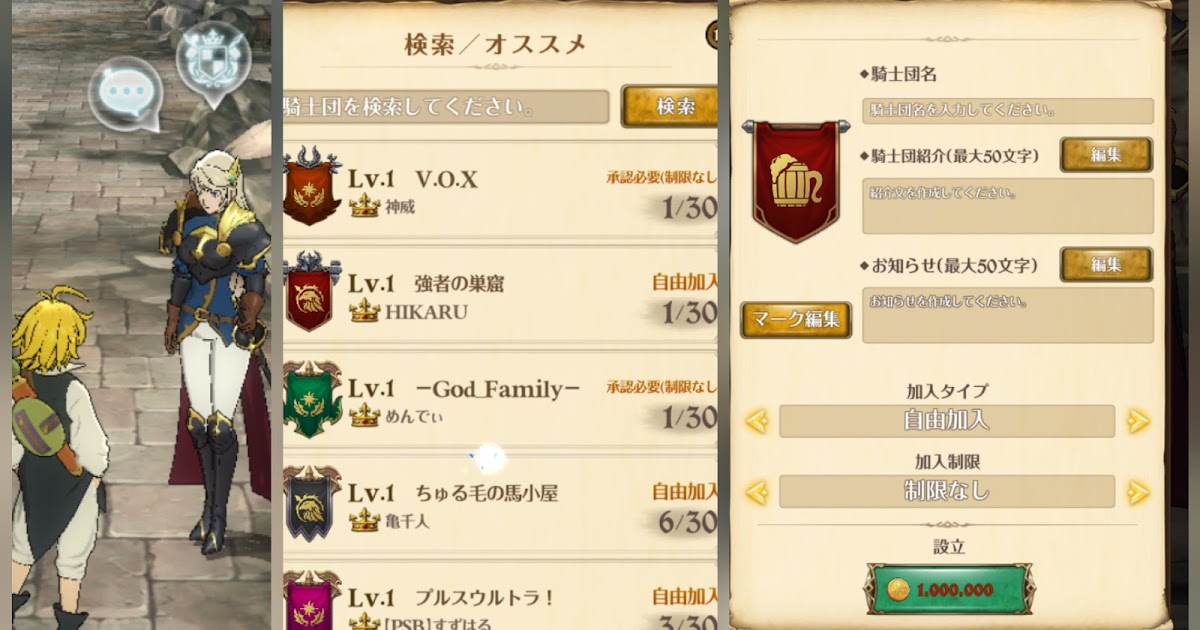
Task: Click the left arrow for 加入タイプ
Action: click(757, 421)
